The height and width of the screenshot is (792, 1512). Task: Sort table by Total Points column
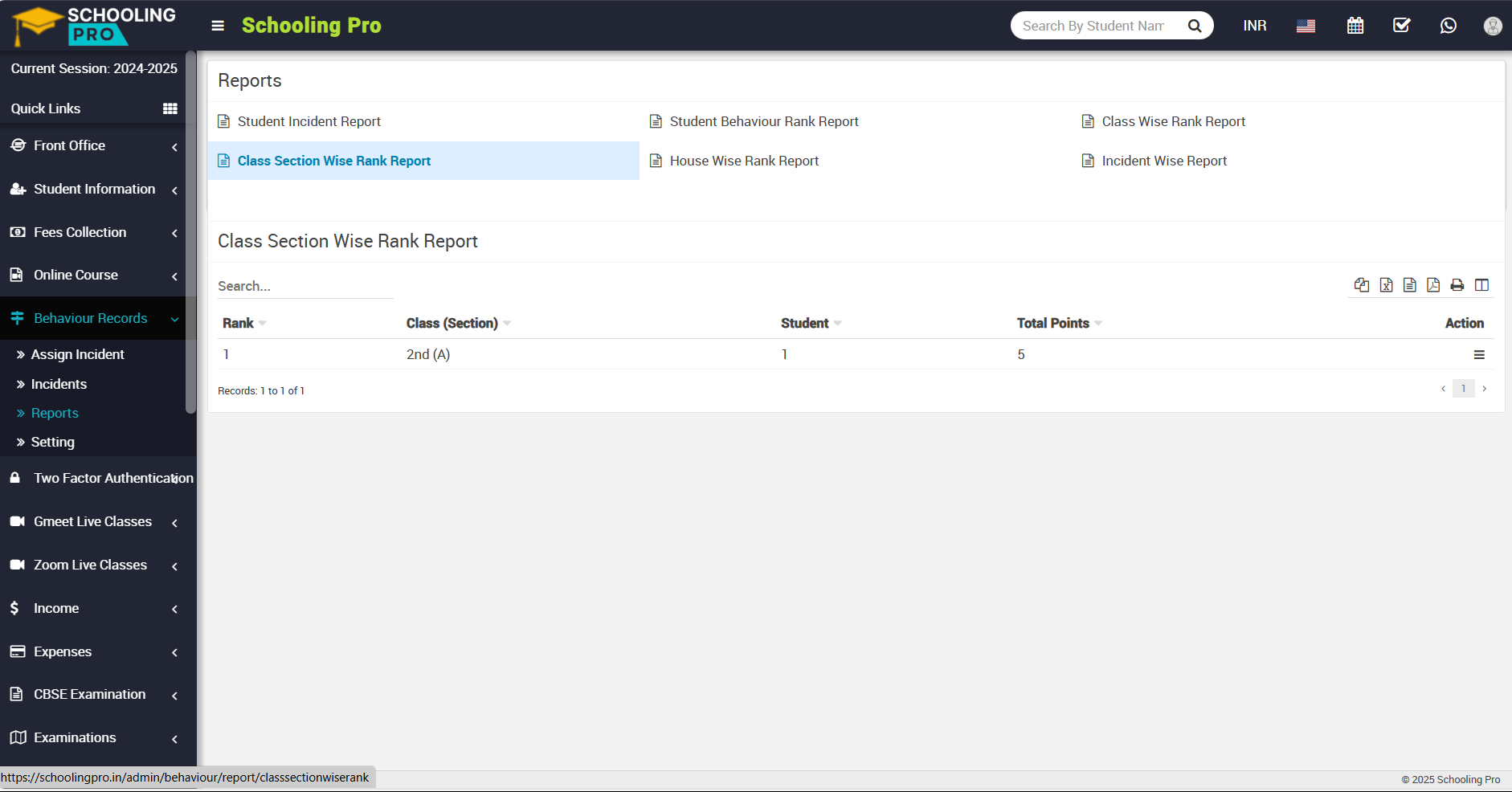tap(1059, 323)
